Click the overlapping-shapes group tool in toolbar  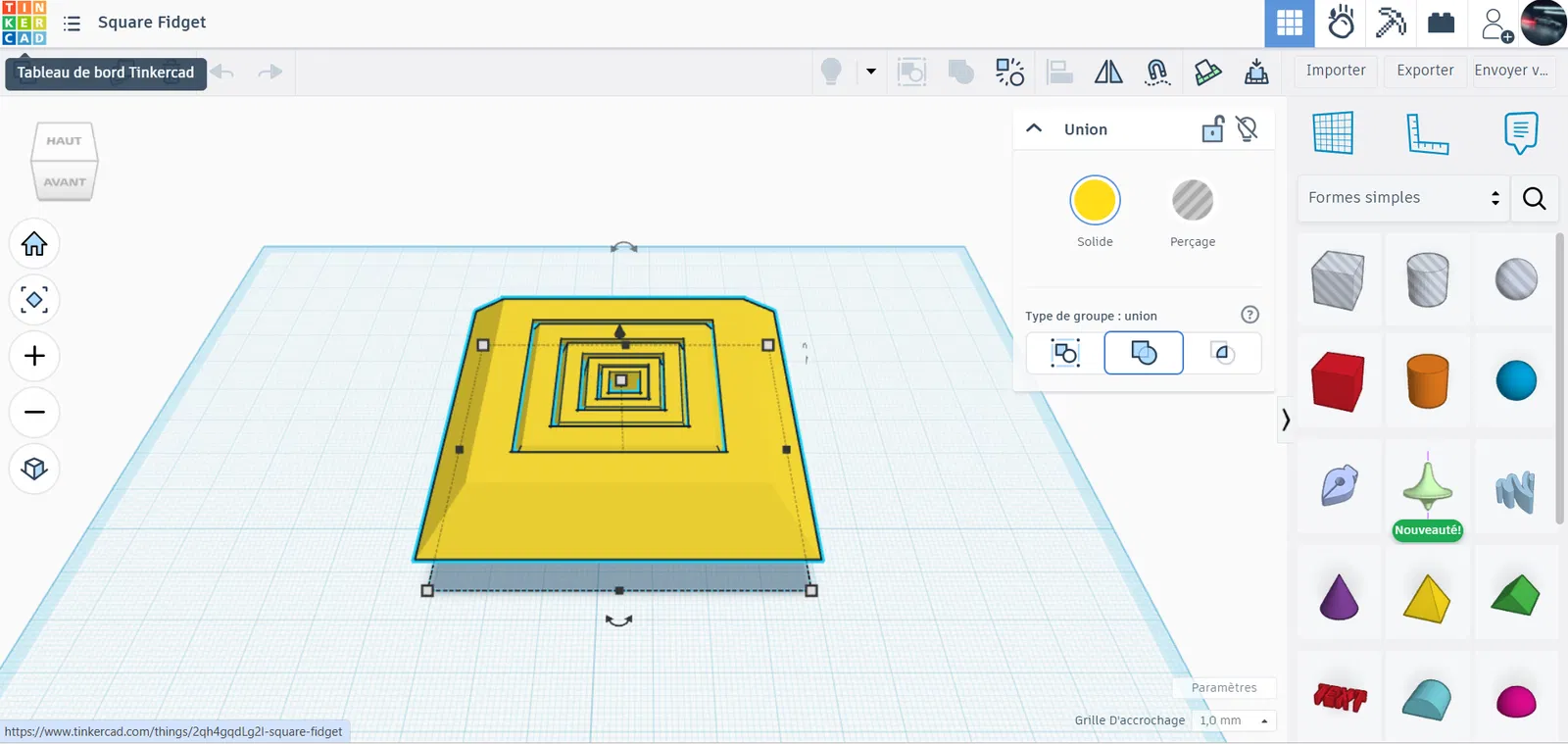[x=960, y=72]
